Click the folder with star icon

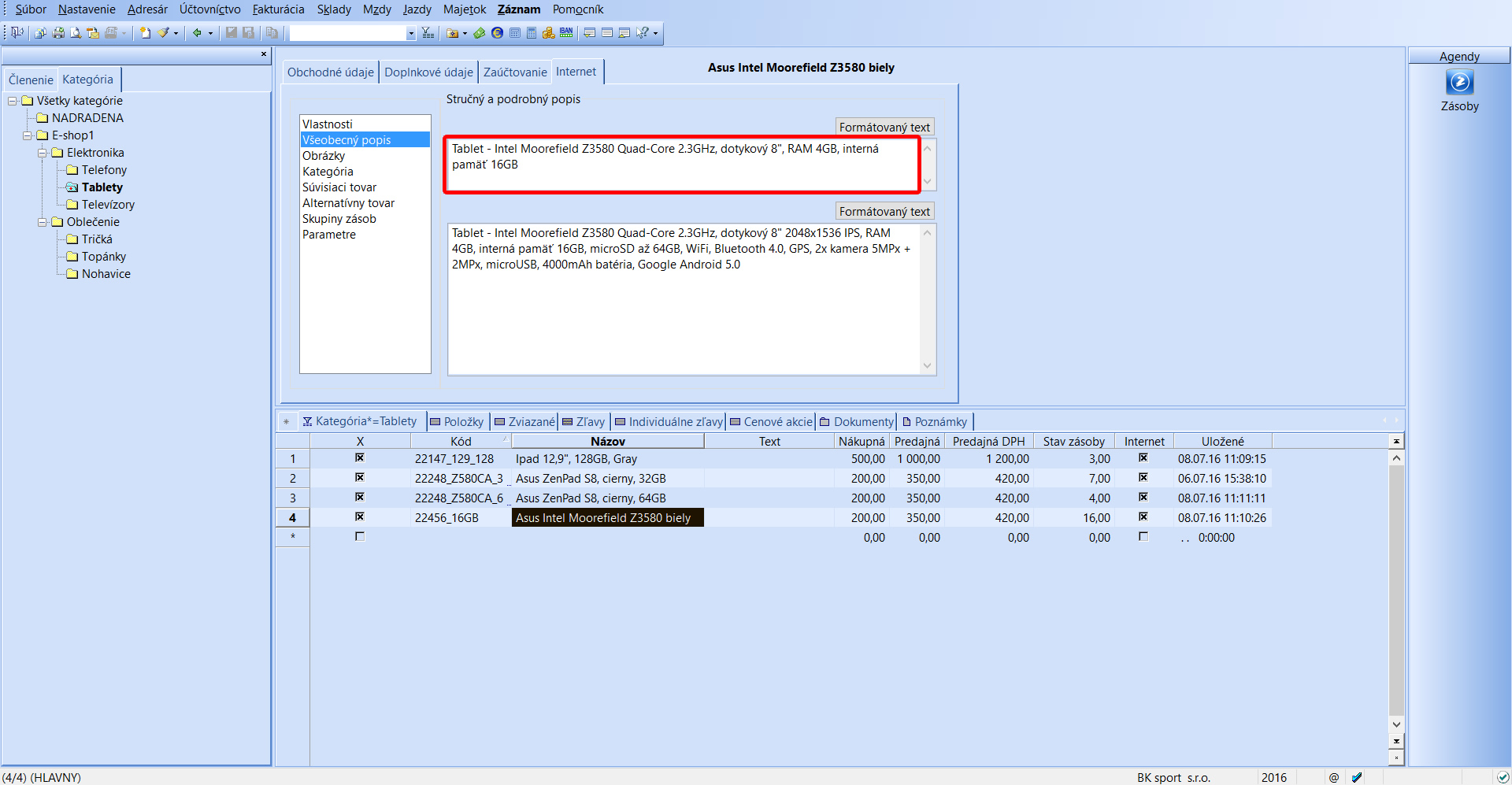click(x=452, y=32)
